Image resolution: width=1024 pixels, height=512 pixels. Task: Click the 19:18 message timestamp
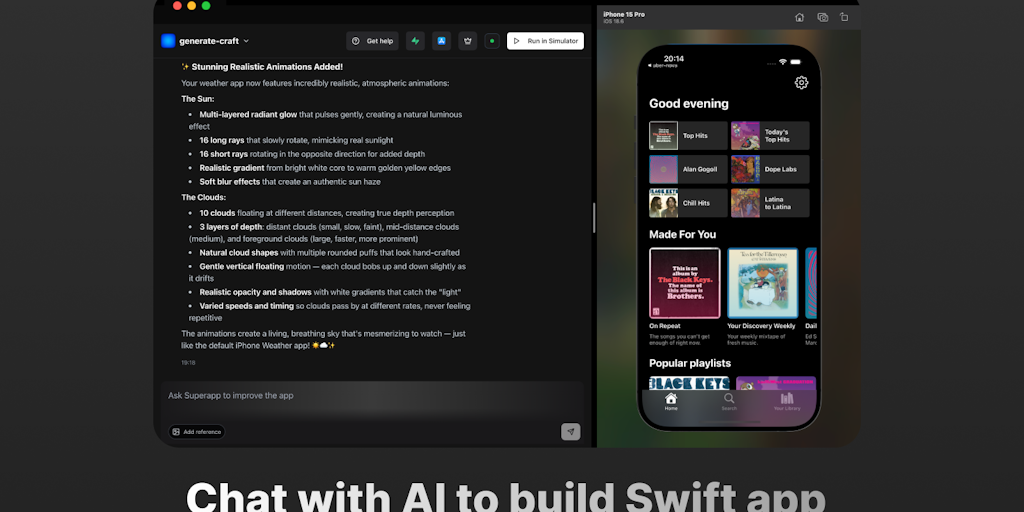(188, 362)
